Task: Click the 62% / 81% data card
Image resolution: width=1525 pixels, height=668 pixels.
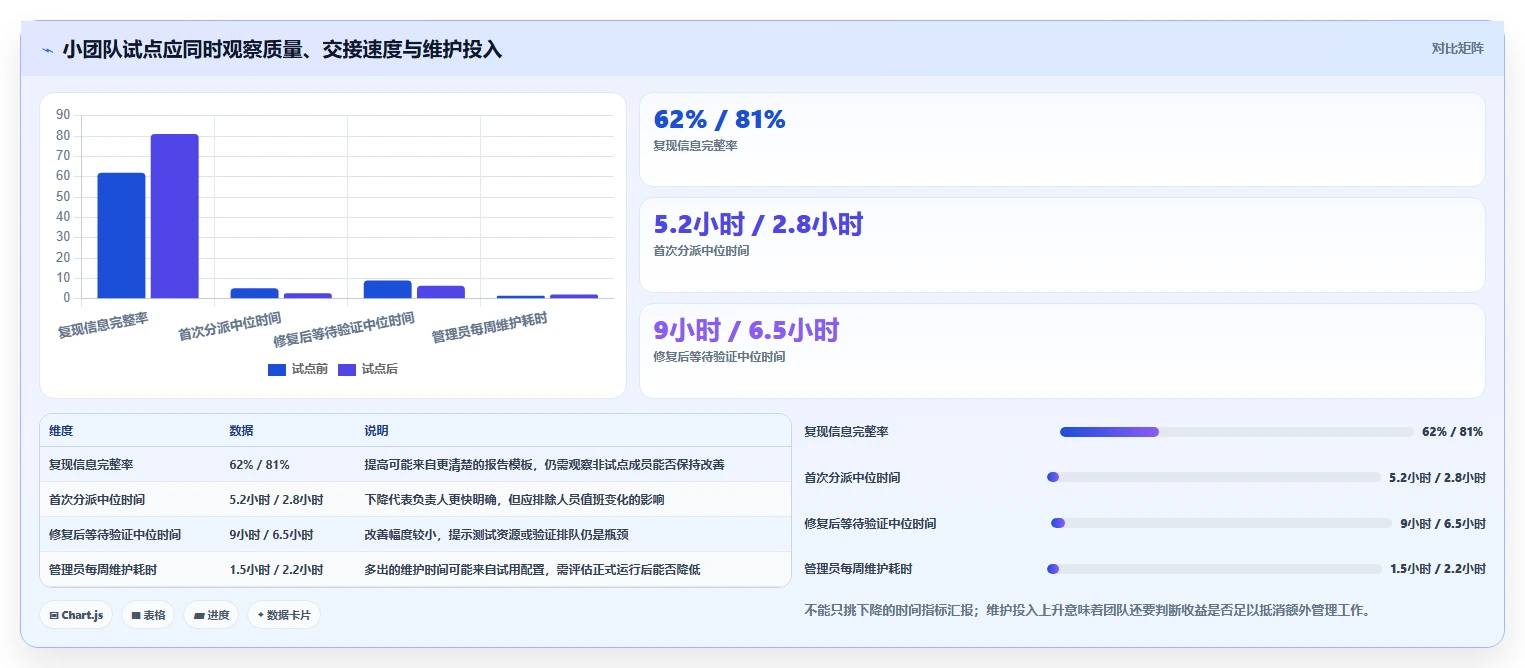Action: pyautogui.click(x=1062, y=140)
